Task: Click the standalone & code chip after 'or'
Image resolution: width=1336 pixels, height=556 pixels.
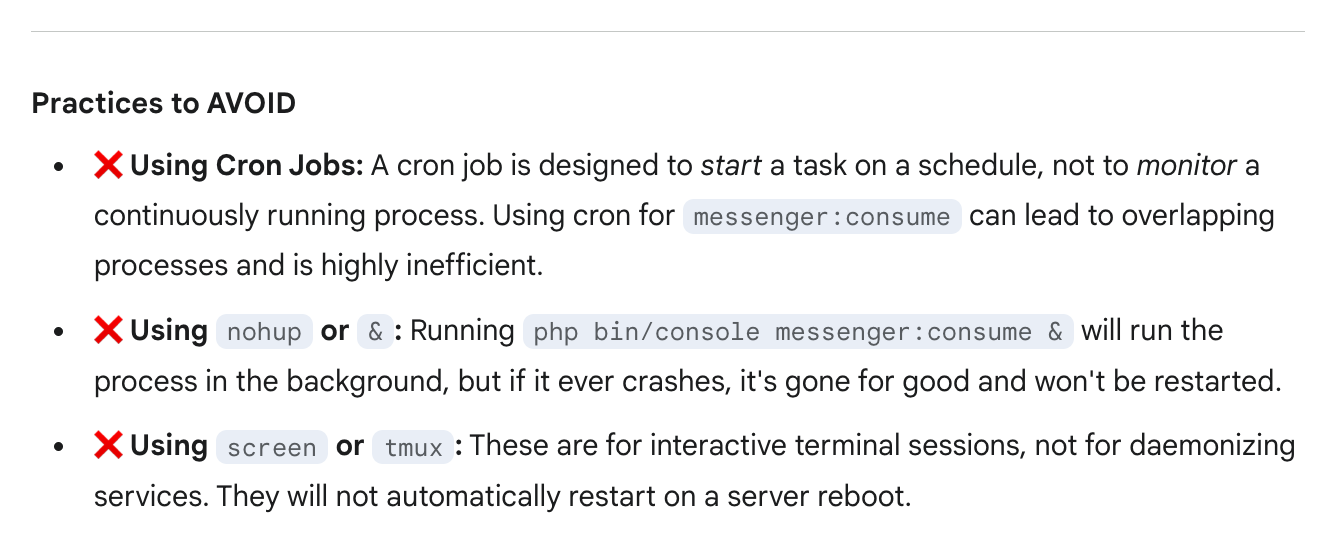Action: (x=376, y=332)
